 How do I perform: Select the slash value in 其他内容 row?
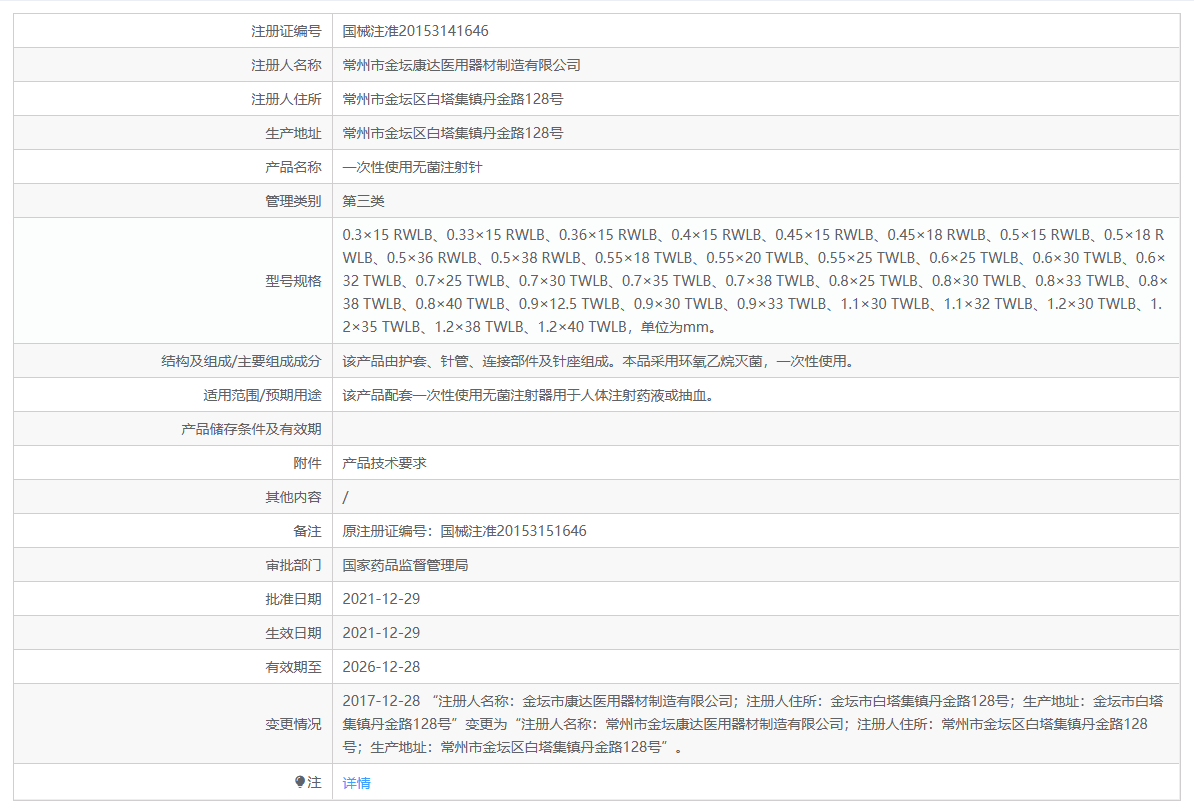pyautogui.click(x=346, y=497)
